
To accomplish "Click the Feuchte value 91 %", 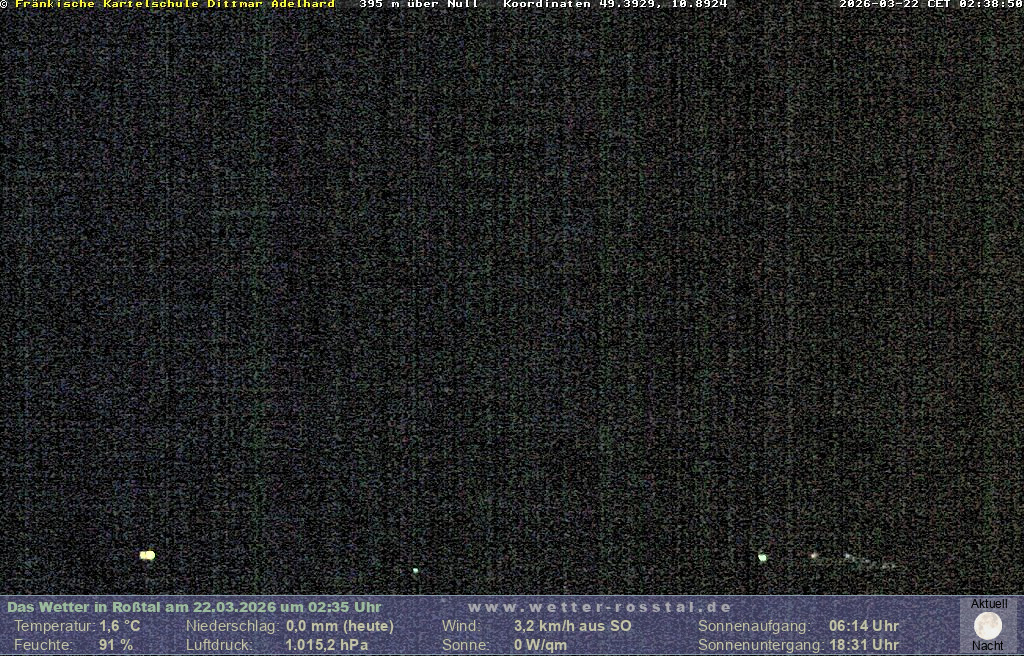I will tap(116, 645).
